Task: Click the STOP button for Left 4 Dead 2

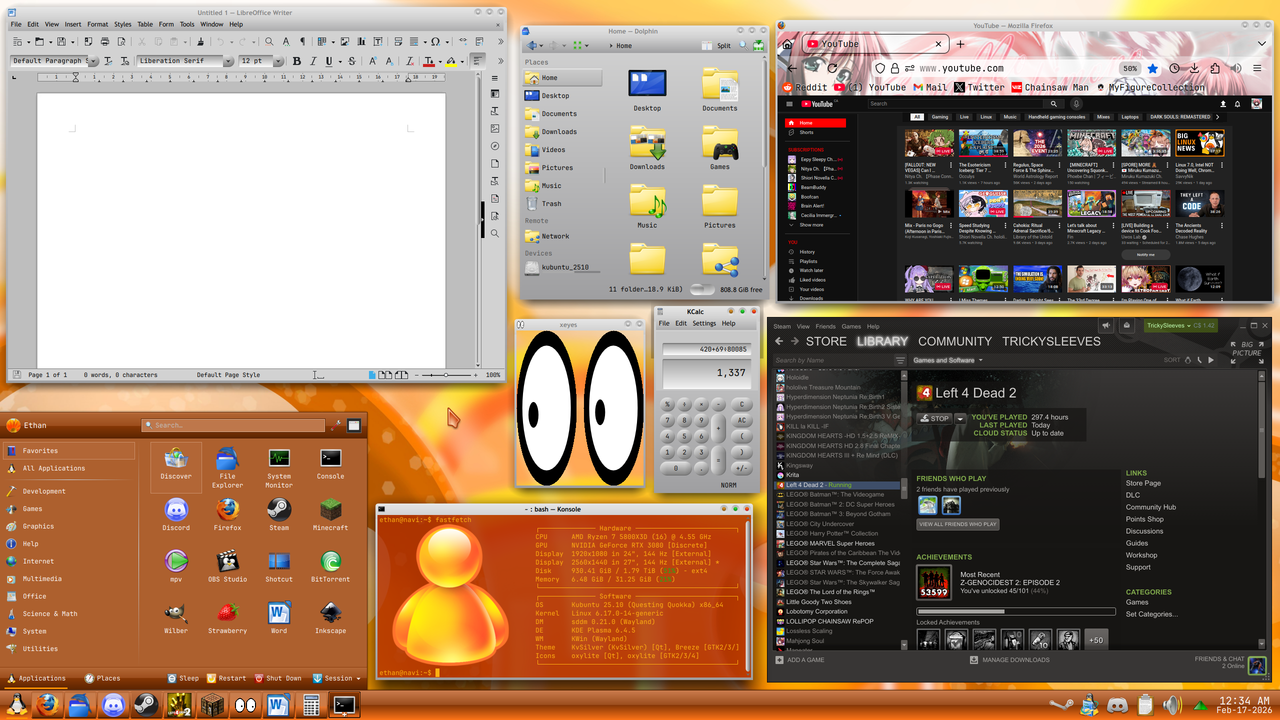Action: [x=934, y=419]
